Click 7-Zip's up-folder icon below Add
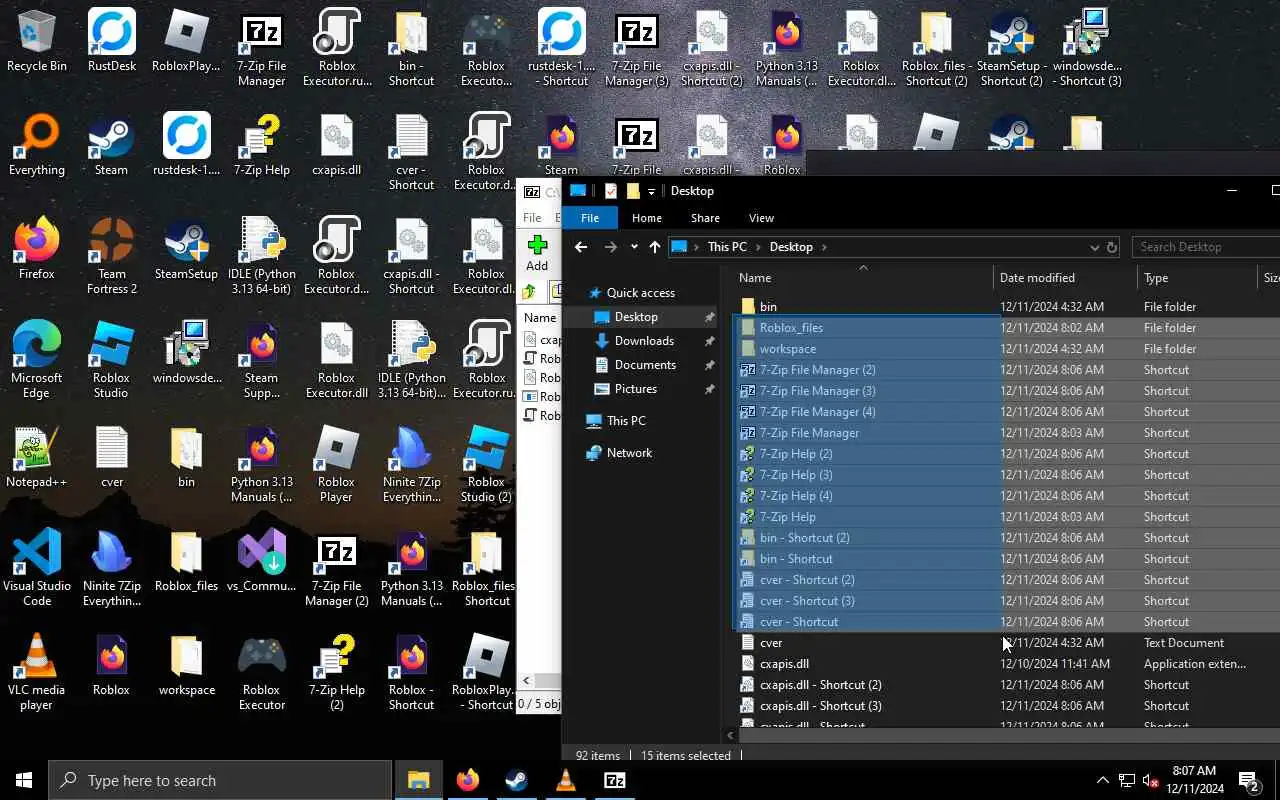The height and width of the screenshot is (800, 1280). pyautogui.click(x=528, y=292)
